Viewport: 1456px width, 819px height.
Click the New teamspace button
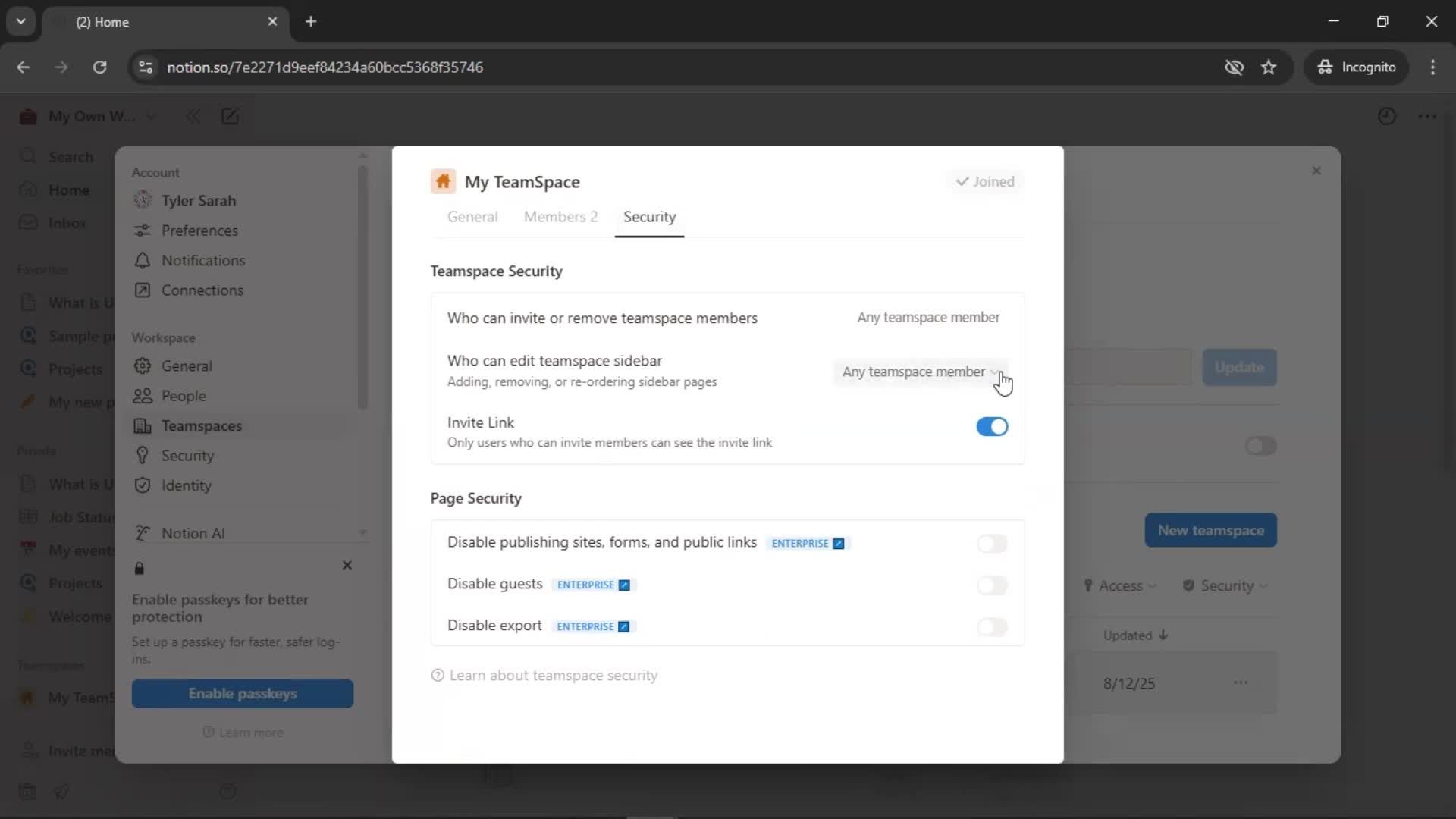1210,531
